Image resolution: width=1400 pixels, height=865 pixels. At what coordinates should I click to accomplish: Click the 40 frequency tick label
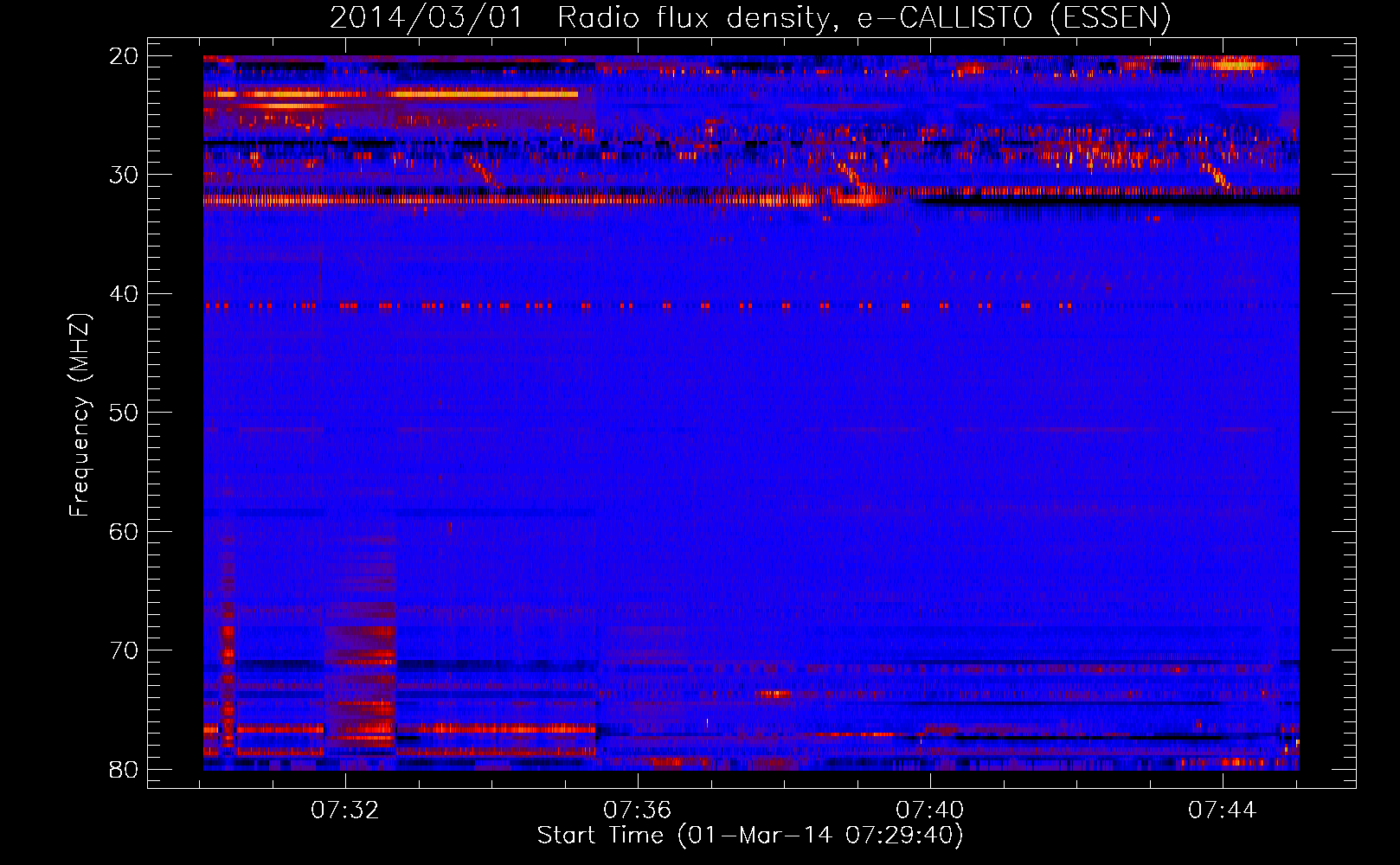124,294
